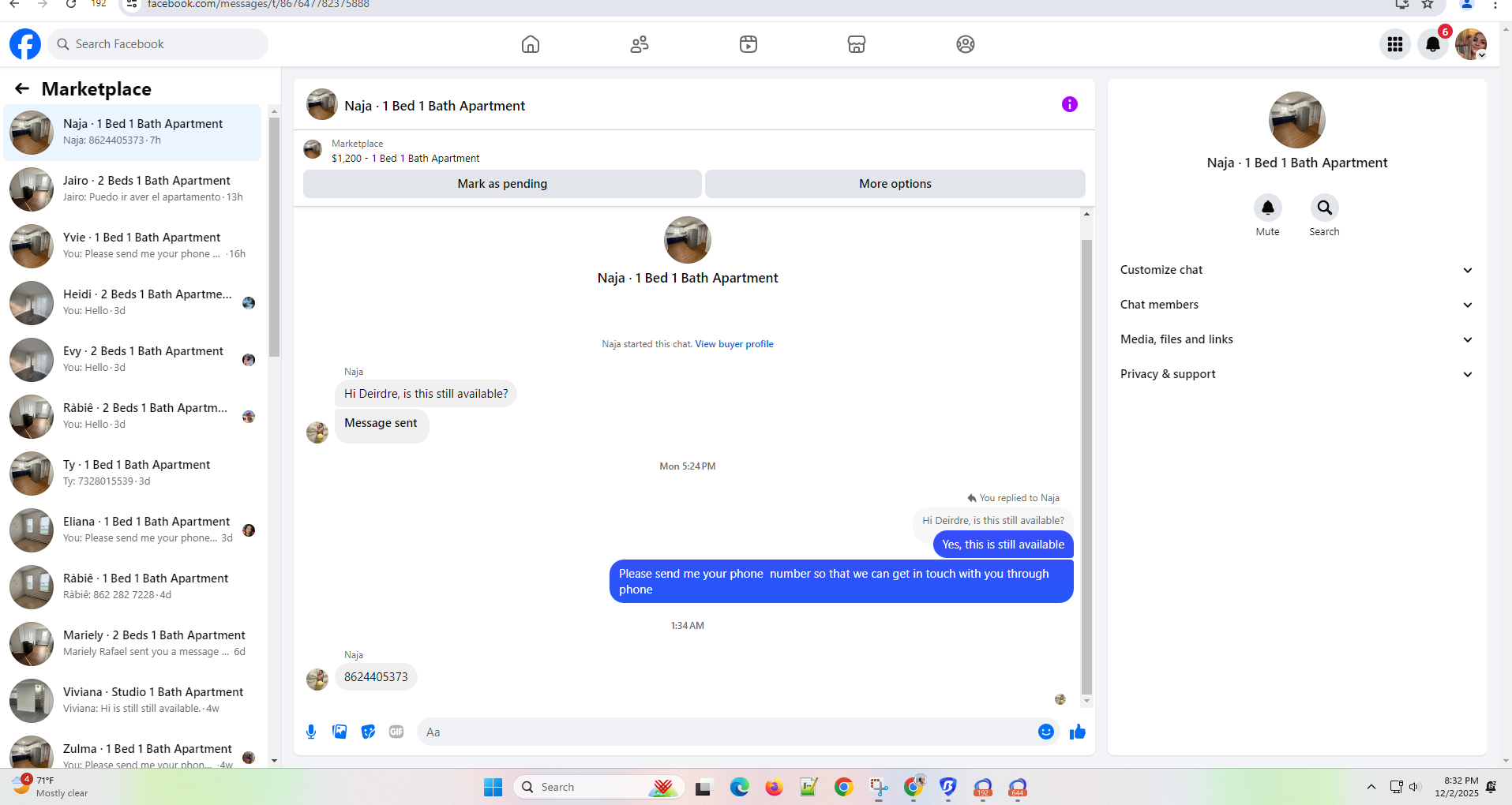The height and width of the screenshot is (805, 1512).
Task: Open the emoji picker in message box
Action: tap(1046, 732)
